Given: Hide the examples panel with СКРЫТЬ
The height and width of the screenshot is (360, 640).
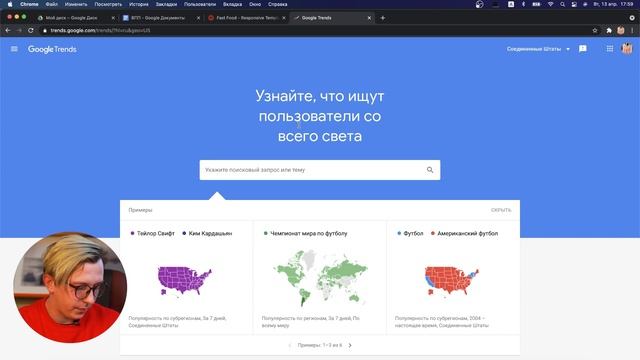Looking at the screenshot, I should 501,210.
